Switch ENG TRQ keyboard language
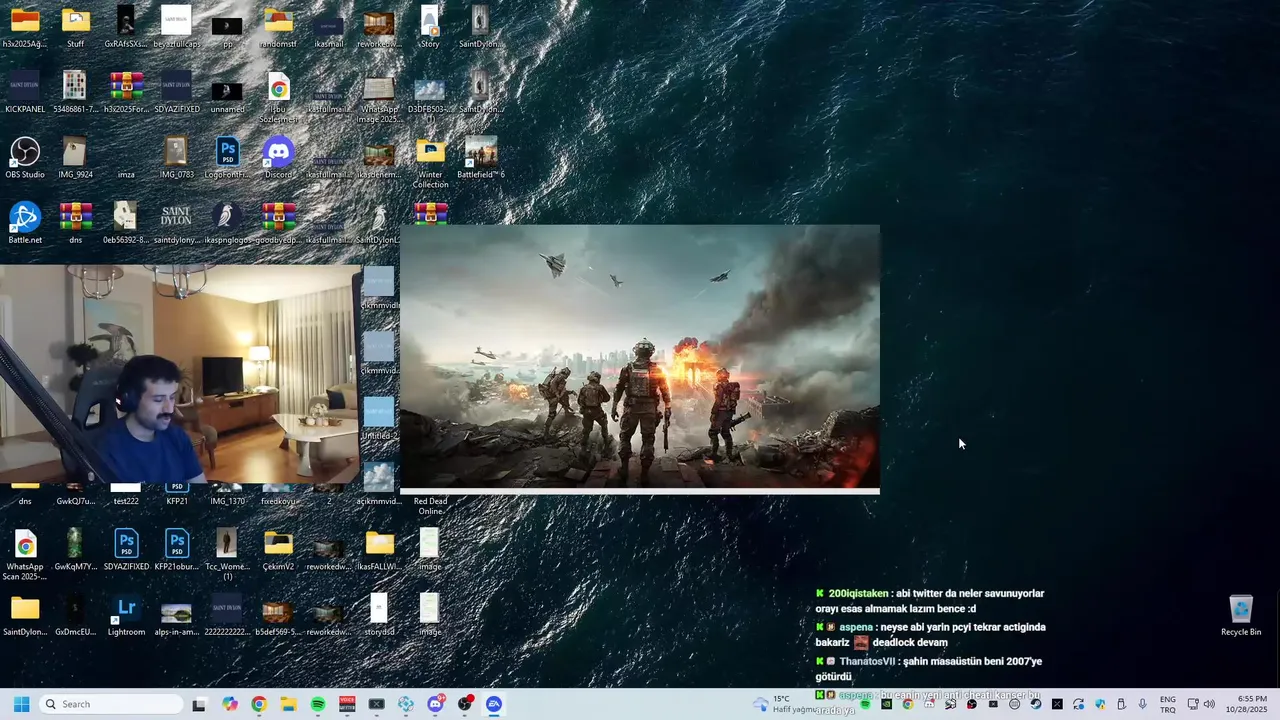This screenshot has height=720, width=1280. 1167,704
